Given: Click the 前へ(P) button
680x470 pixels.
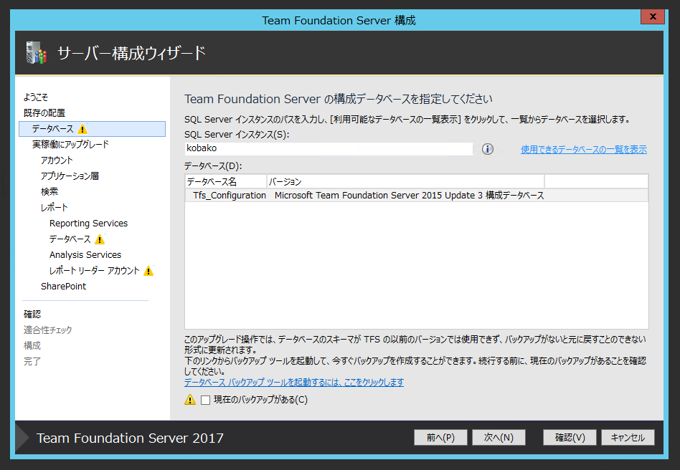Looking at the screenshot, I should pos(440,437).
